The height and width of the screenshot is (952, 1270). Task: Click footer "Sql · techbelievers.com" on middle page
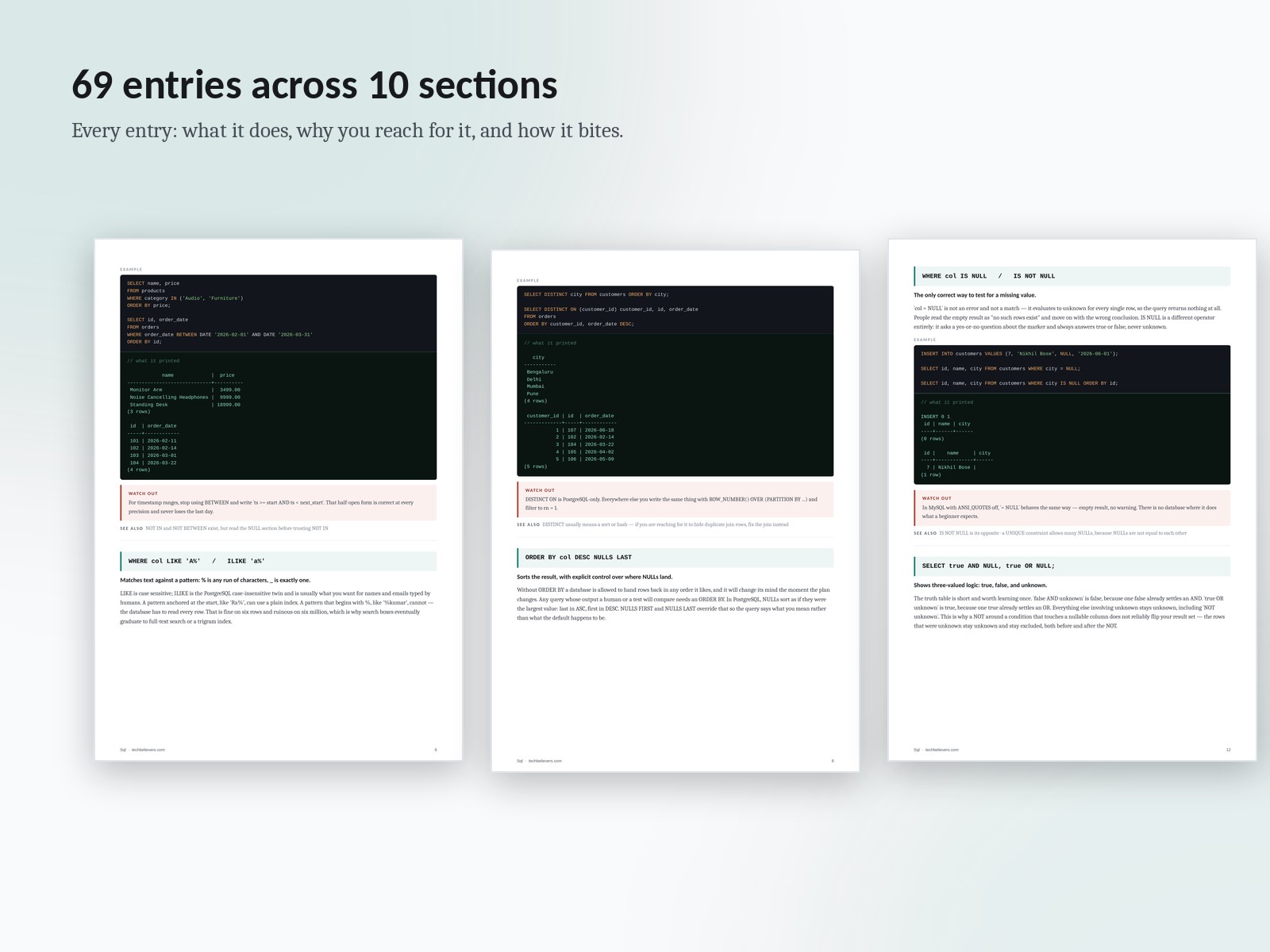539,761
